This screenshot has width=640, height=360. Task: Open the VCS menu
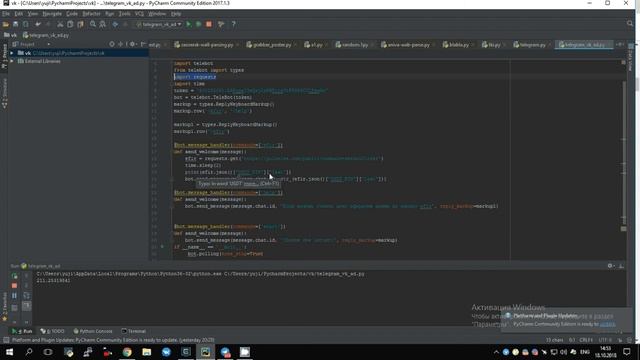[139, 14]
